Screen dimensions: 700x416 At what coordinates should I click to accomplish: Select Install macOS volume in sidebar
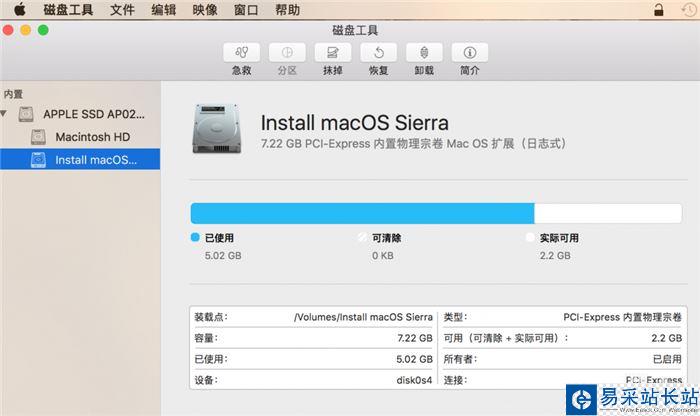click(x=95, y=159)
